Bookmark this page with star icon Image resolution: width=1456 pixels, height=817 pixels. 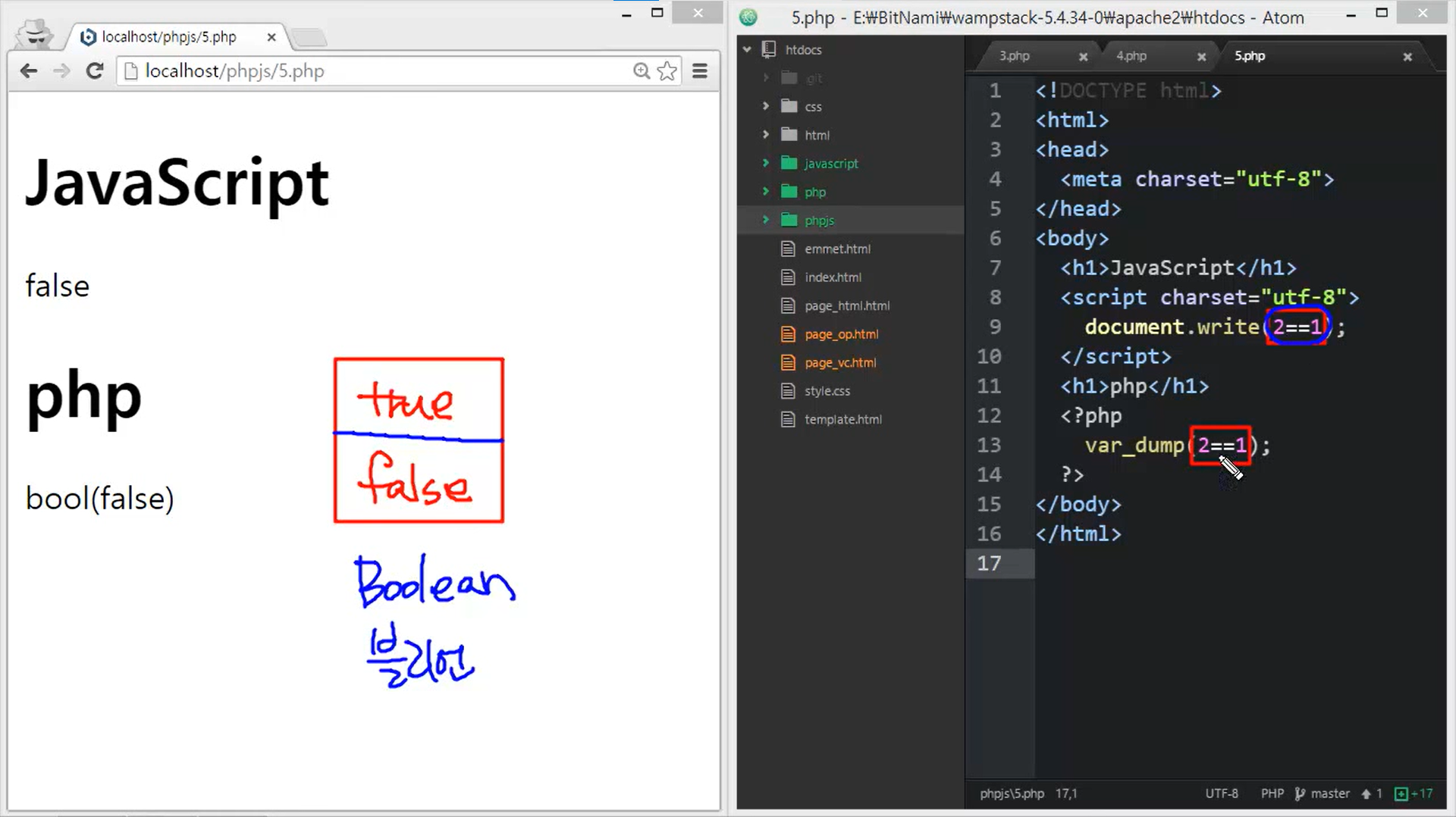click(667, 71)
